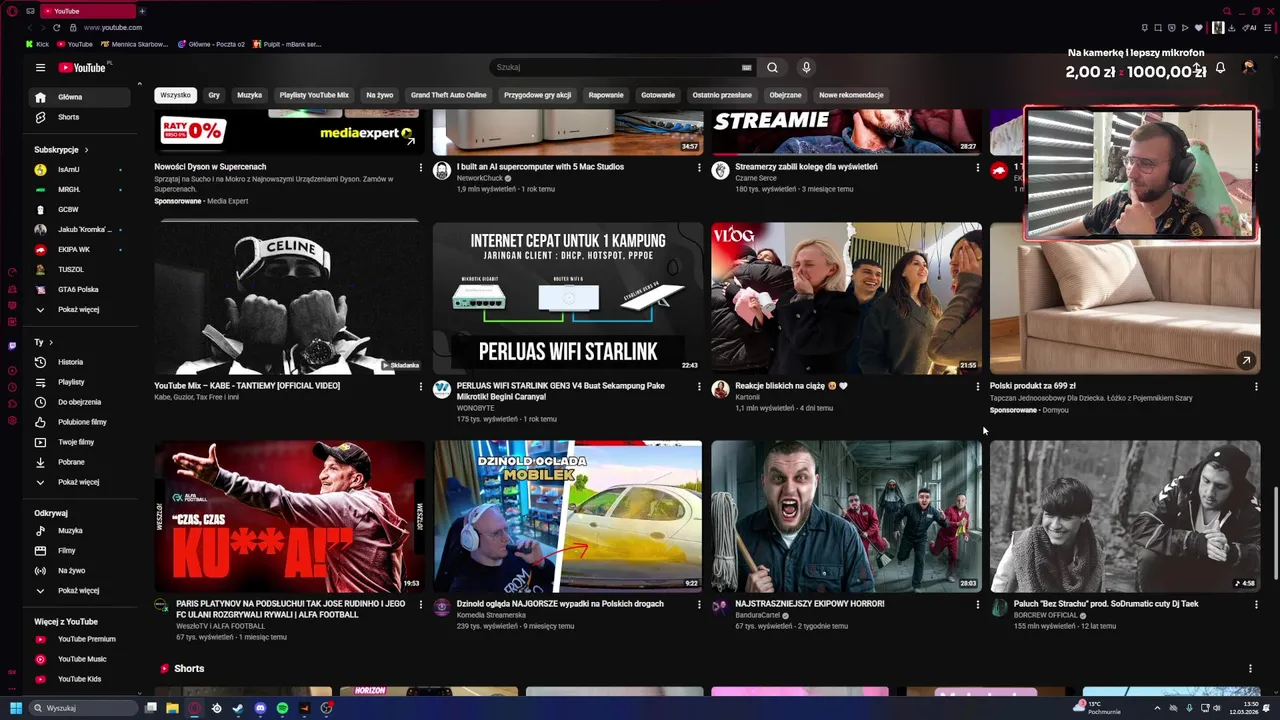Viewport: 1280px width, 720px height.
Task: Click the YouTube logo in the header
Action: (x=82, y=68)
